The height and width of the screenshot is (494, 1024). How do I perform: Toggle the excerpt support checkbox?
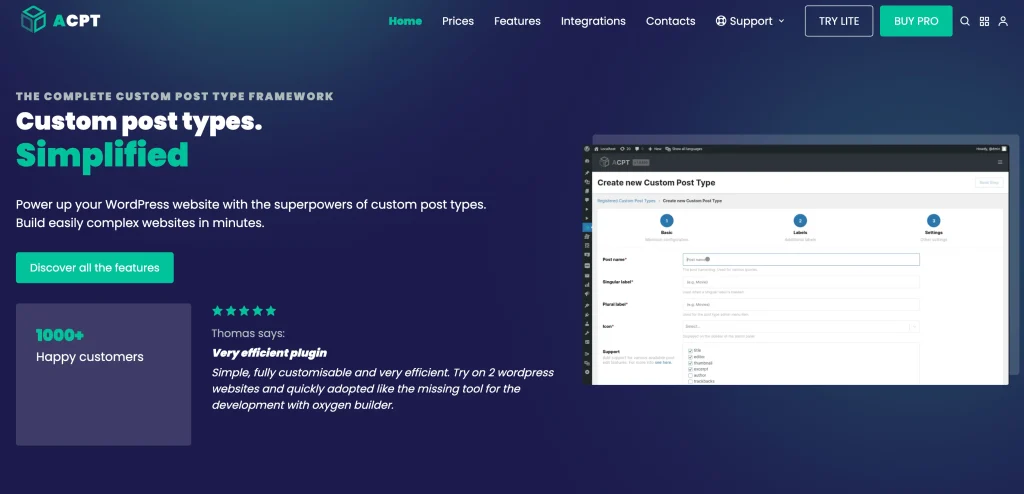690,369
